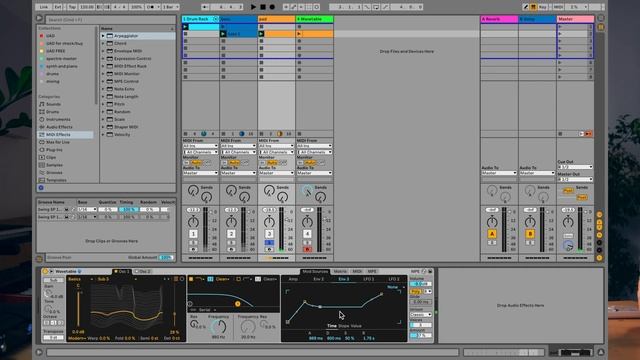Select the 'pad' track header
This screenshot has width=640, height=360.
[276, 19]
